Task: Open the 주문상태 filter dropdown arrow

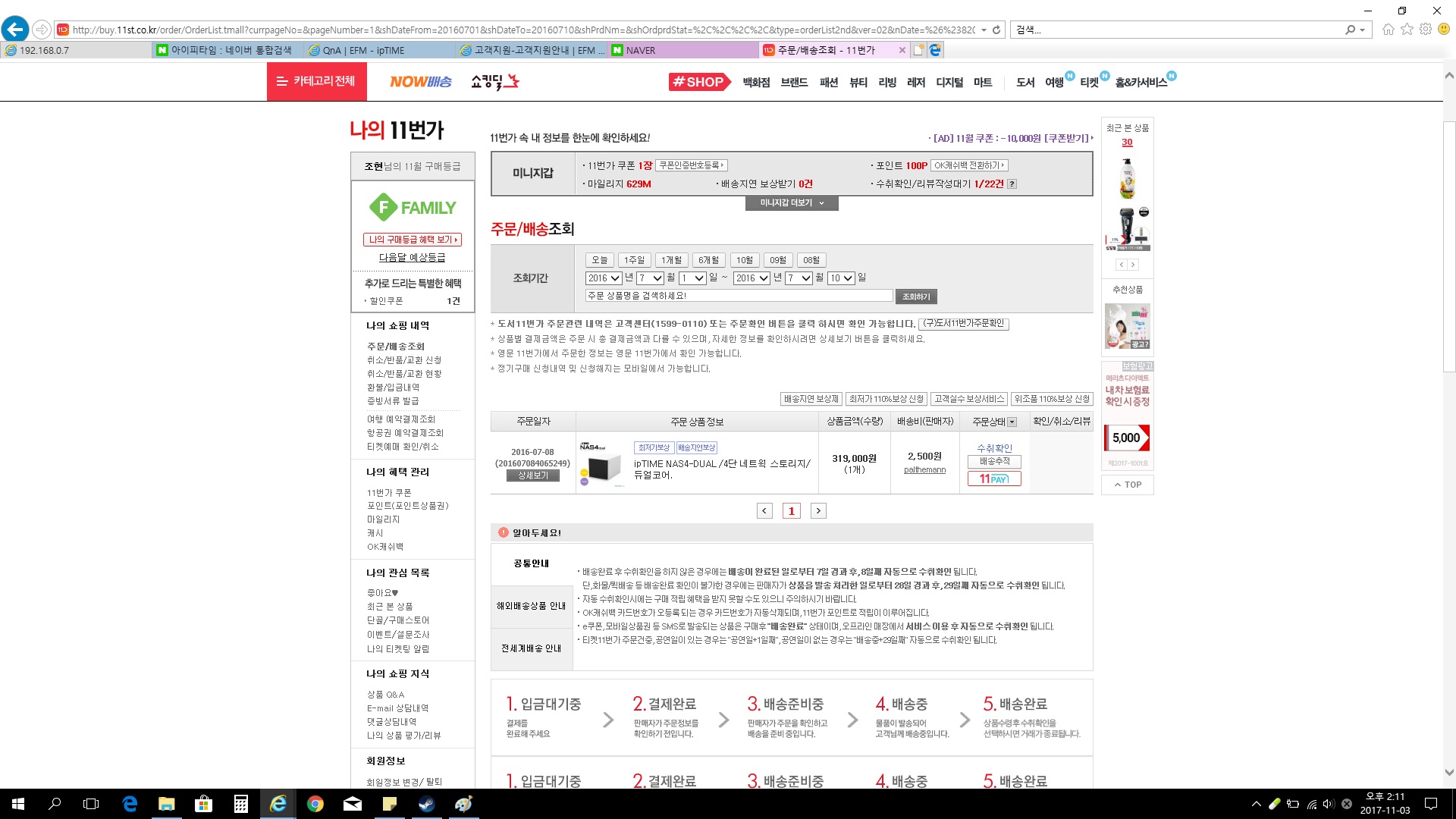Action: [1012, 422]
